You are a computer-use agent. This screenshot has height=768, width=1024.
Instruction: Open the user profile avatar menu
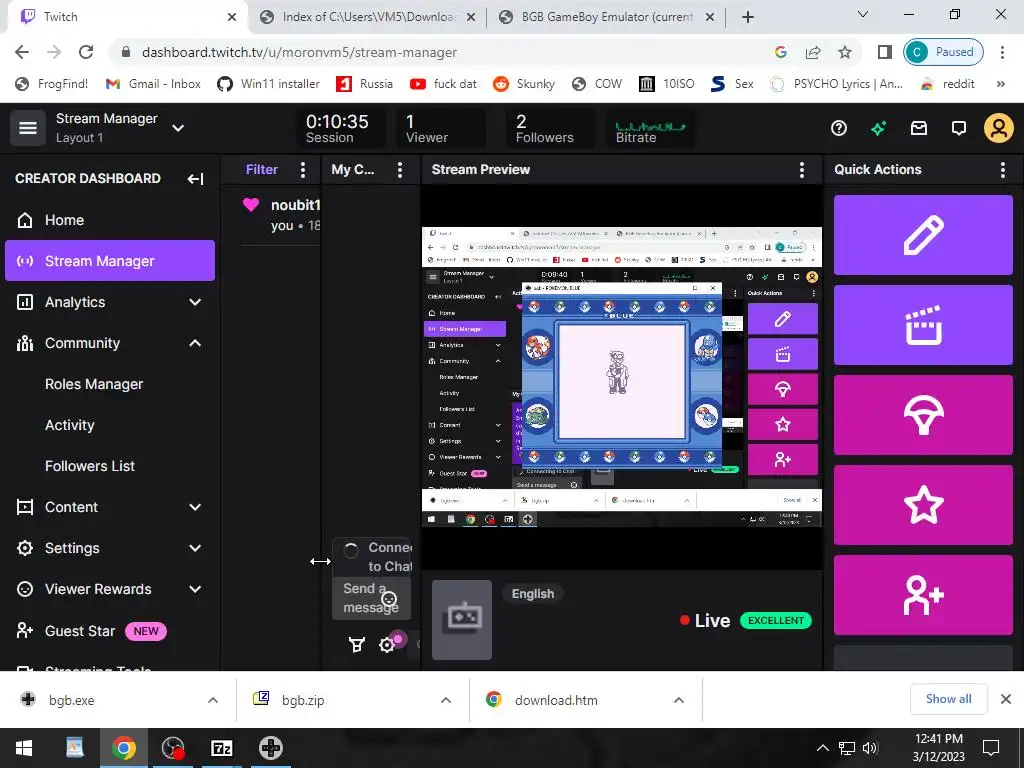pyautogui.click(x=999, y=128)
